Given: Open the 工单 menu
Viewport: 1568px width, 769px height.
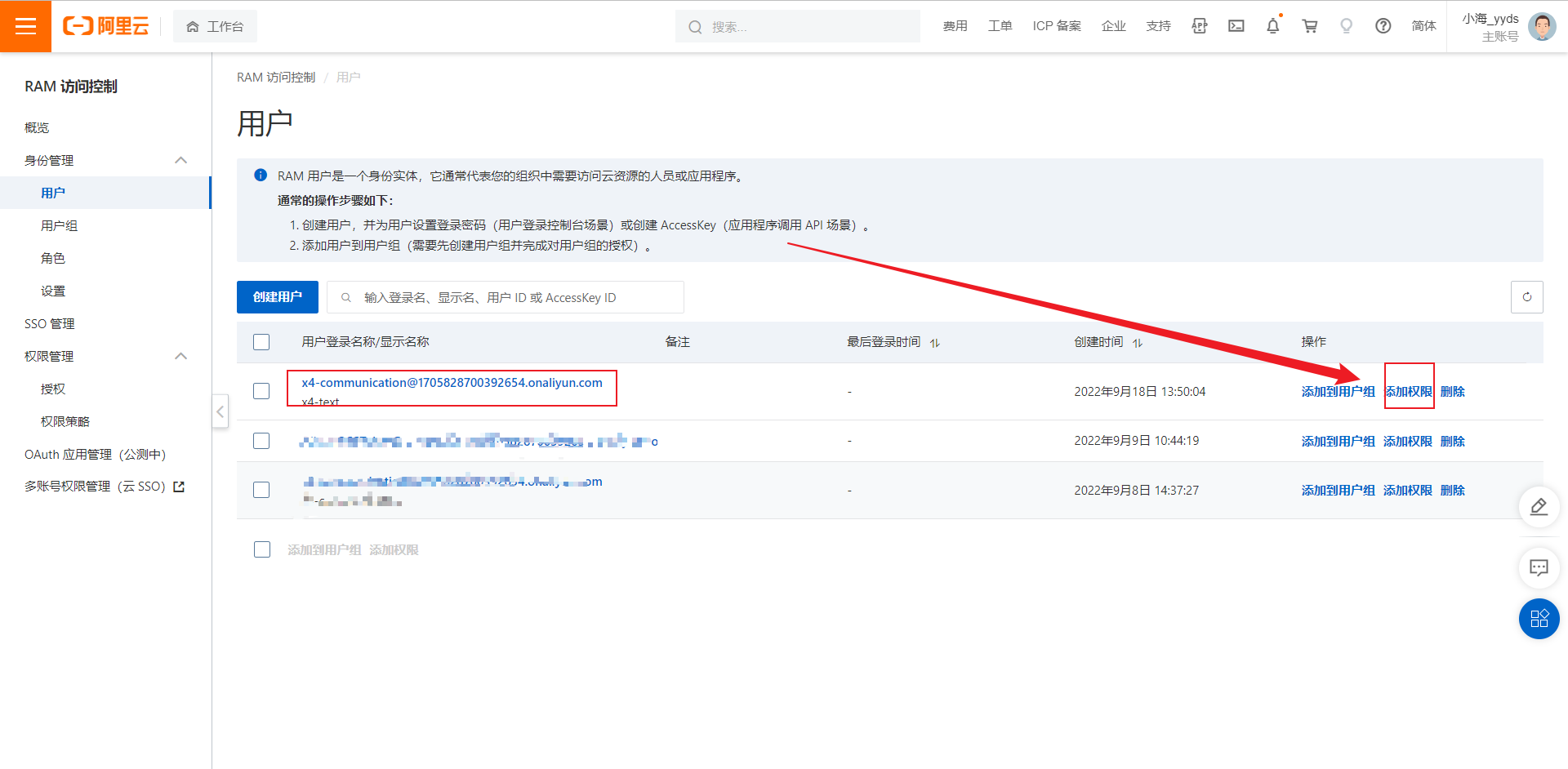Looking at the screenshot, I should [x=1000, y=26].
